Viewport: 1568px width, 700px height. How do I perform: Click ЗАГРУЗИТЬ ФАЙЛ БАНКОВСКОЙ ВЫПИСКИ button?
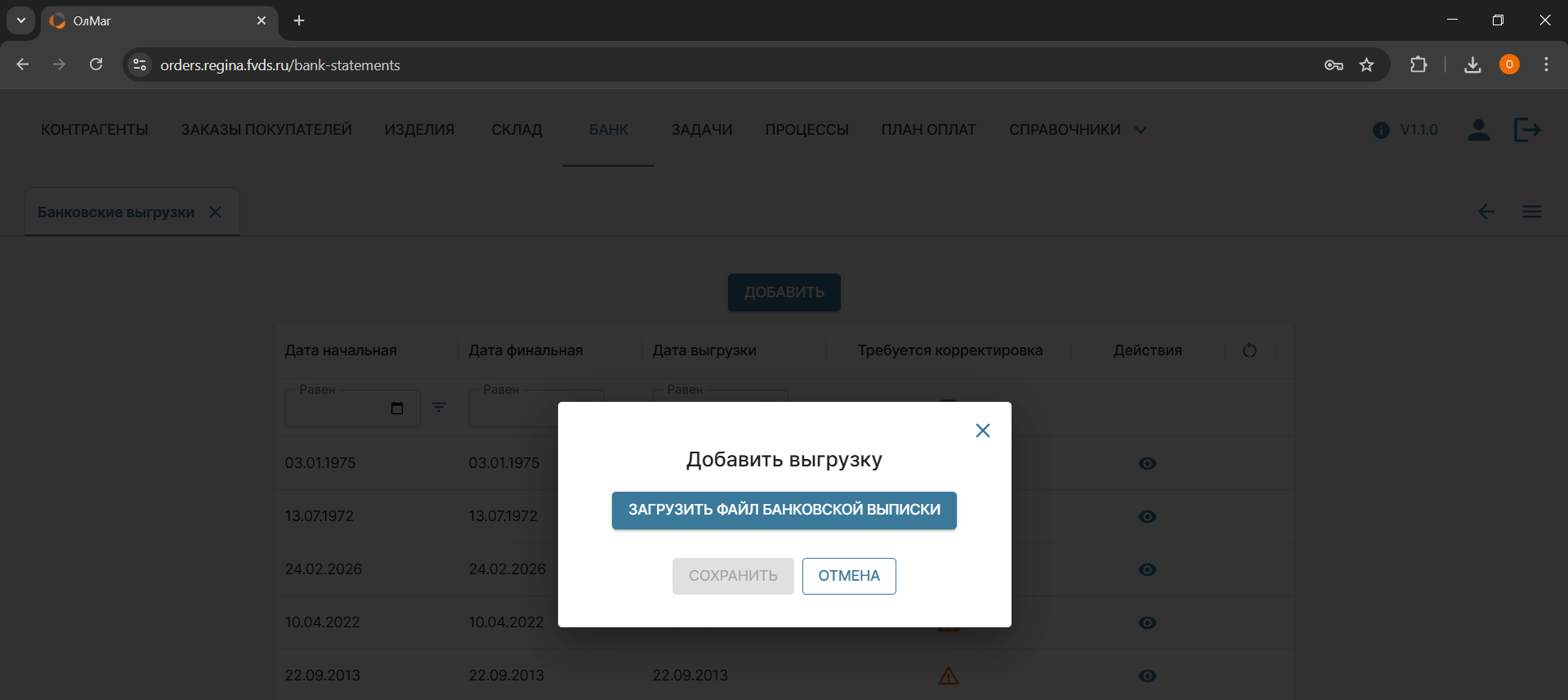pos(784,510)
